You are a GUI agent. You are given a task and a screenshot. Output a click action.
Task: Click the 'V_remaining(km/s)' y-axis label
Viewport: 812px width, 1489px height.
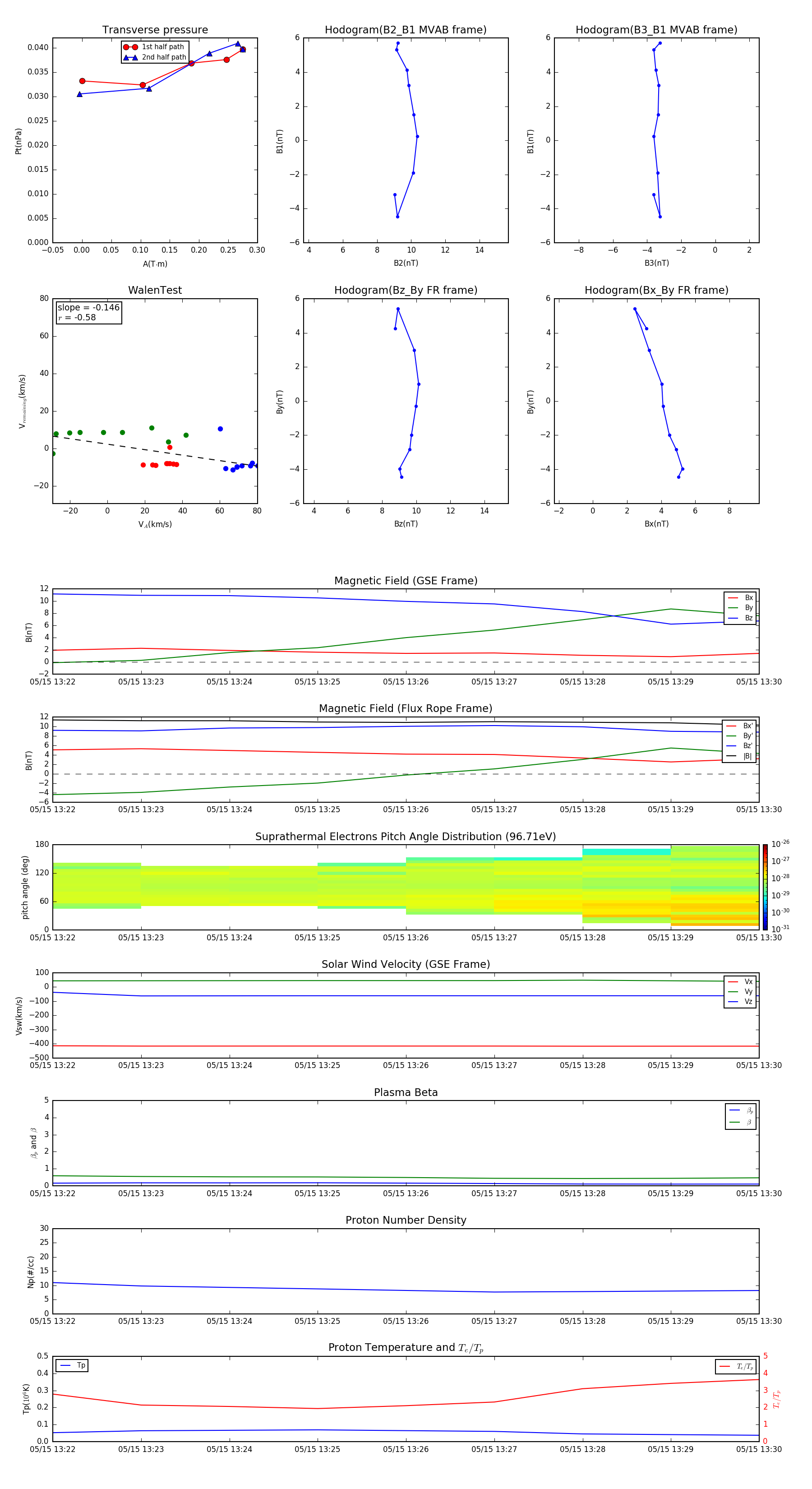click(x=22, y=401)
